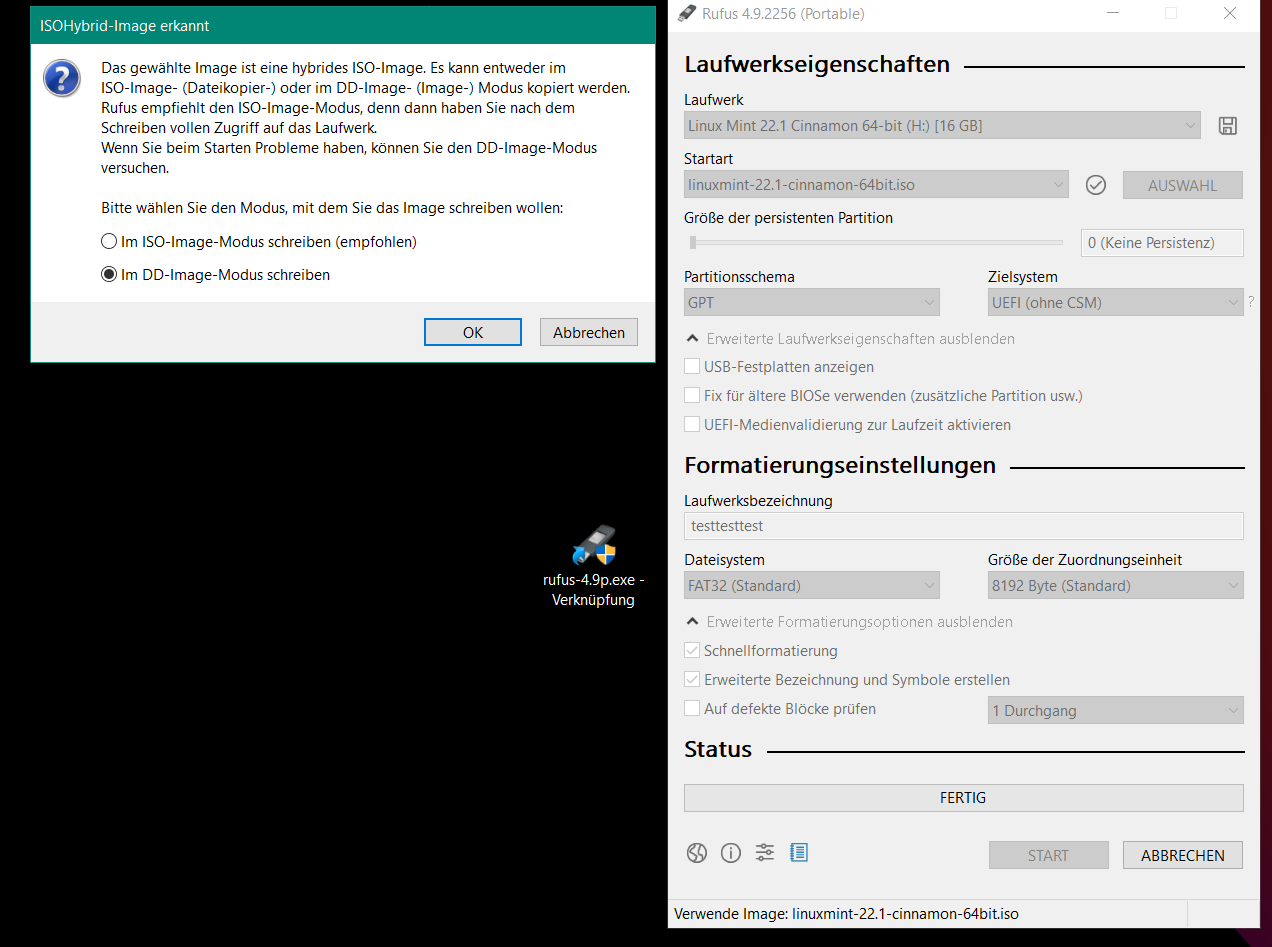Open the Partitionsschema GPT dropdown
The image size is (1272, 947).
point(812,302)
